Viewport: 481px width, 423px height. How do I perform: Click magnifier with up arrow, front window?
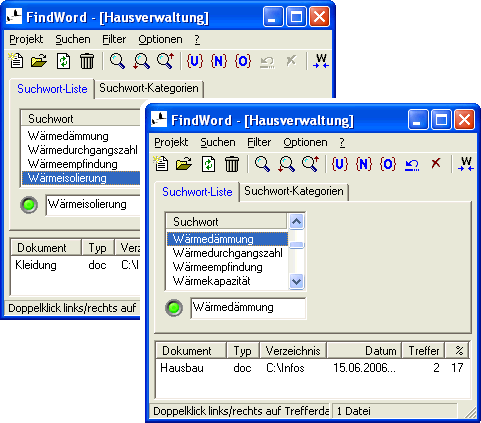pyautogui.click(x=310, y=164)
